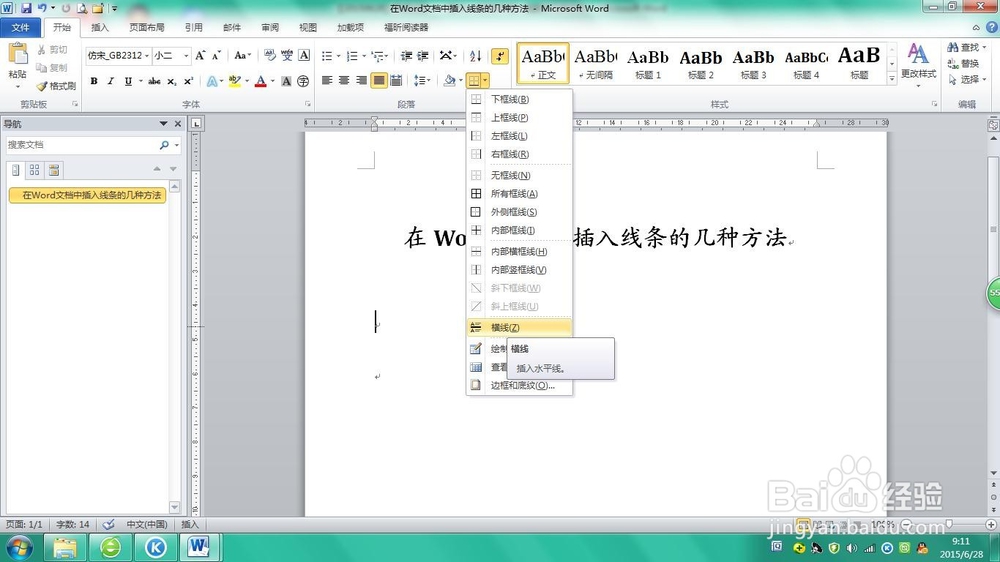Click the shading paint bucket
The height and width of the screenshot is (562, 1000).
449,80
